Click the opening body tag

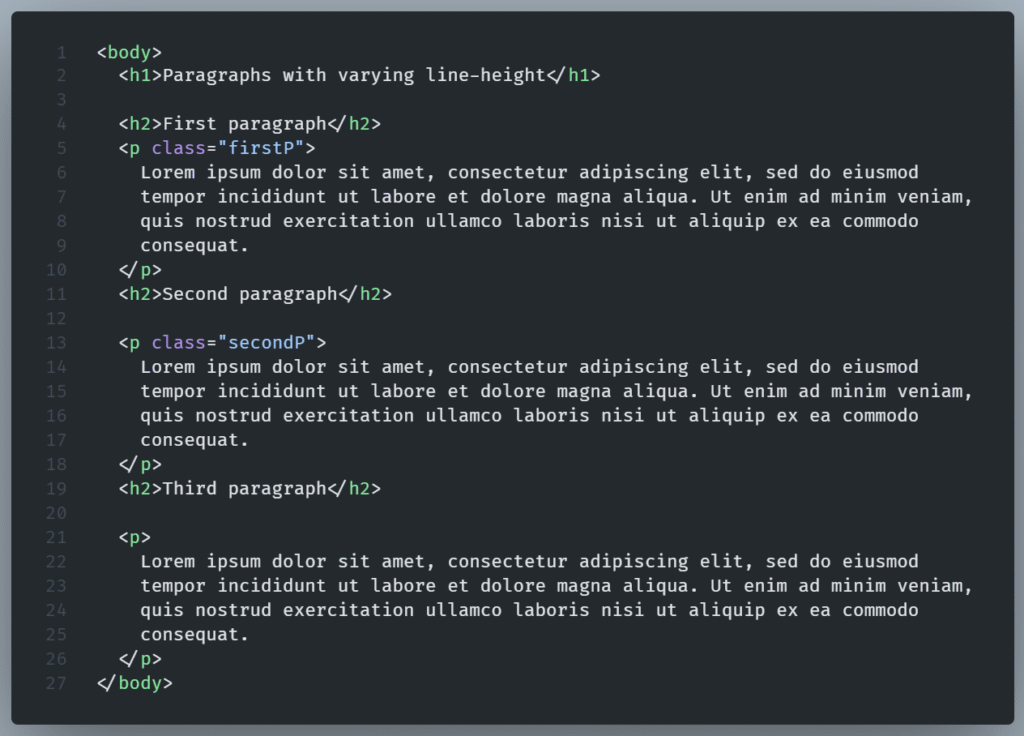point(129,52)
